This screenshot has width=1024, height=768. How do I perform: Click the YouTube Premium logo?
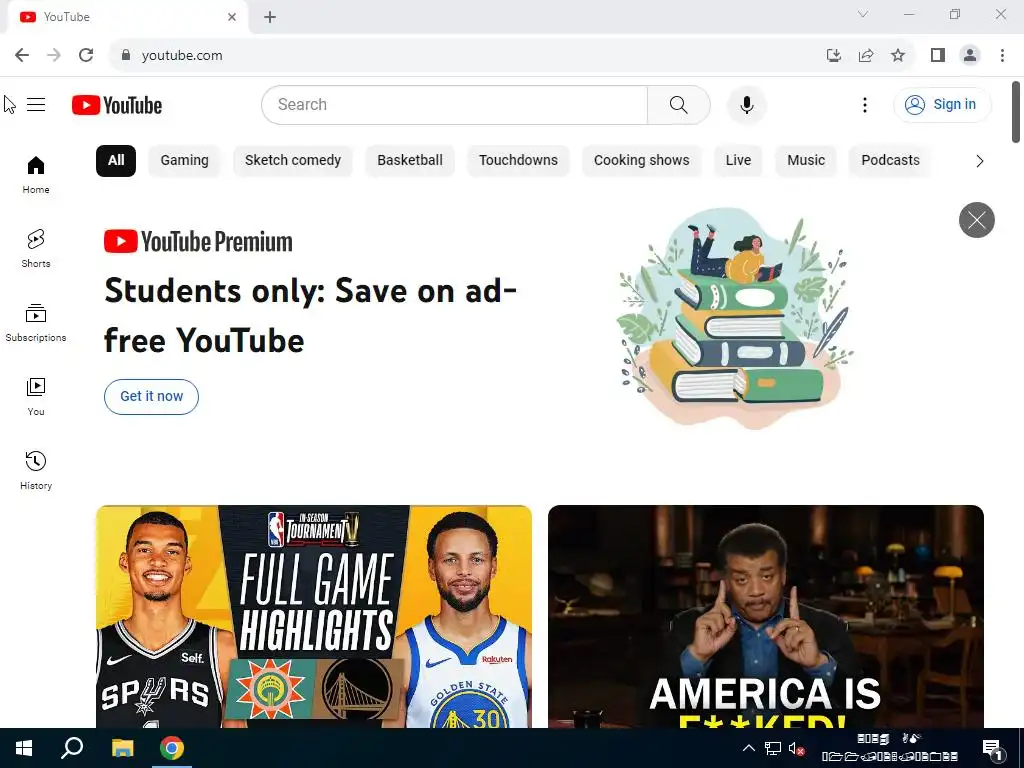(198, 242)
